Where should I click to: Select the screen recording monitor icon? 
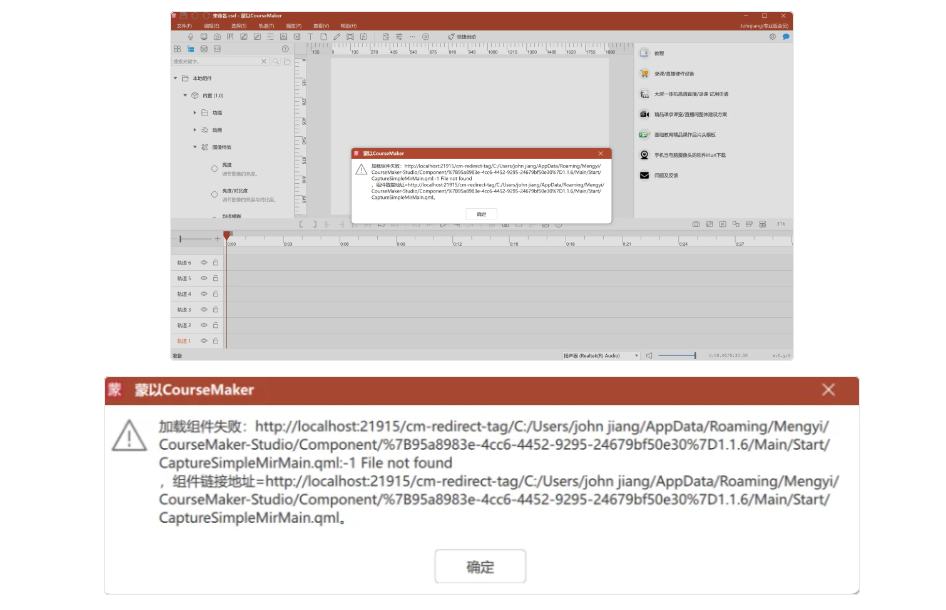pos(204,37)
